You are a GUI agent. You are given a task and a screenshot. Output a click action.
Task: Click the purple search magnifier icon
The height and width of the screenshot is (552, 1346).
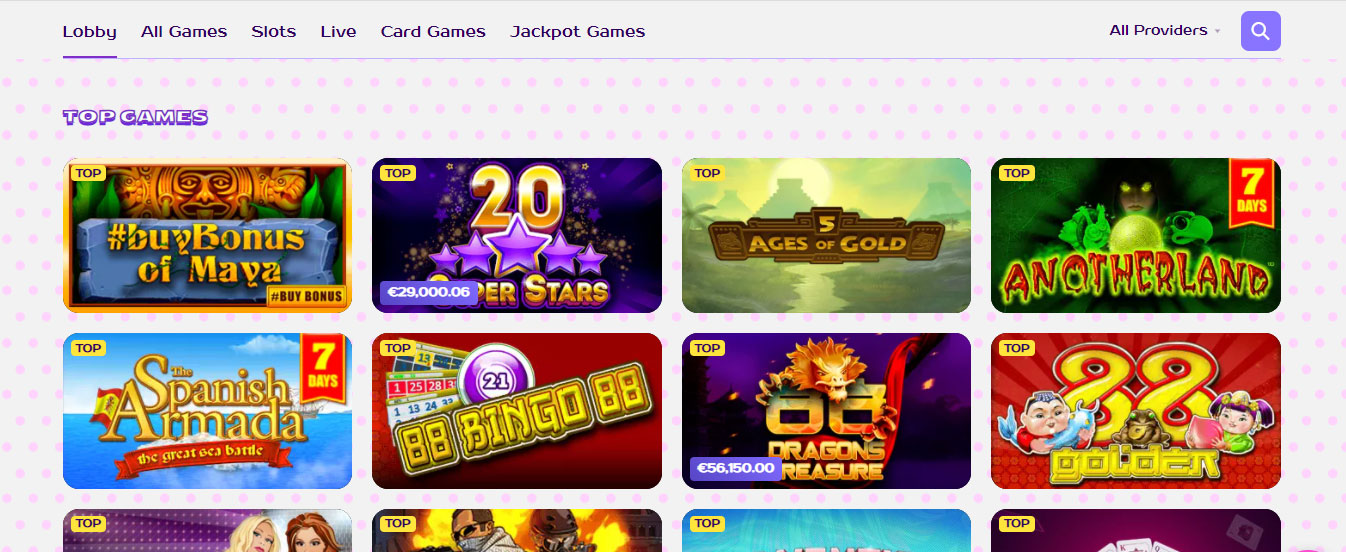(x=1260, y=31)
